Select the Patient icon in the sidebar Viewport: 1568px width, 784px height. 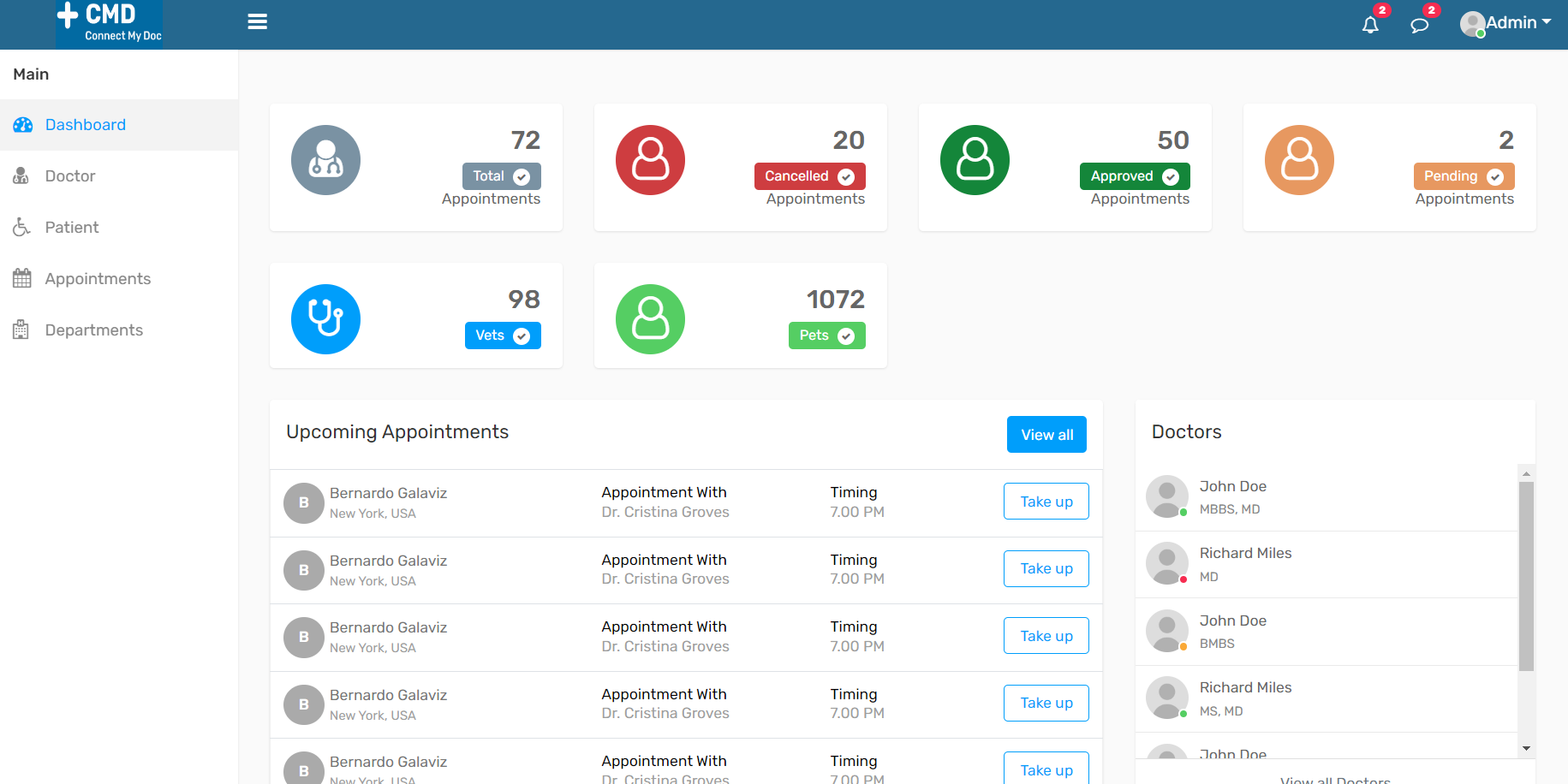(21, 227)
